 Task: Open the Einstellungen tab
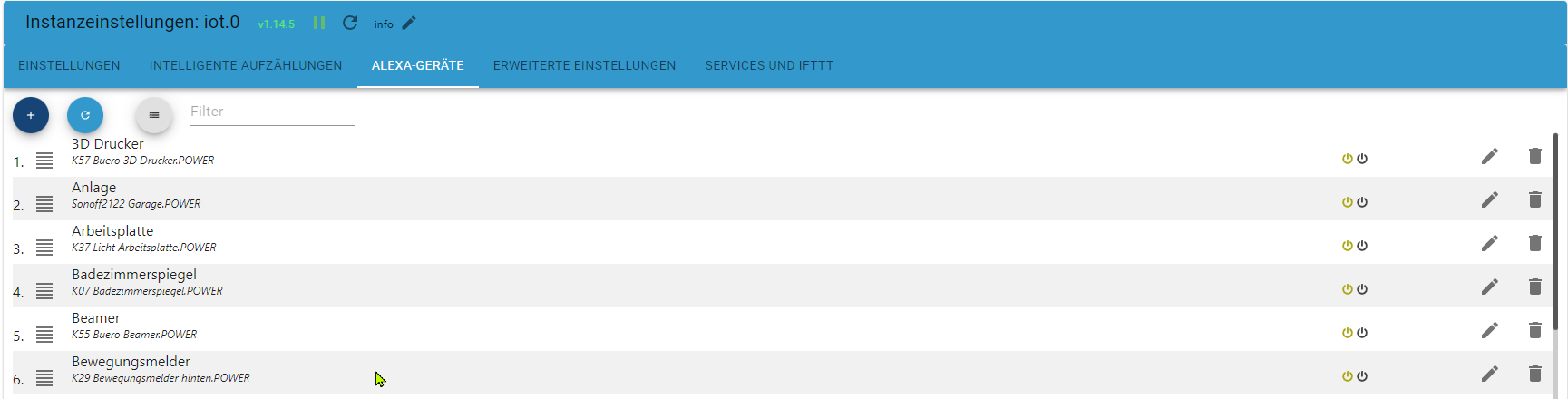(x=69, y=65)
